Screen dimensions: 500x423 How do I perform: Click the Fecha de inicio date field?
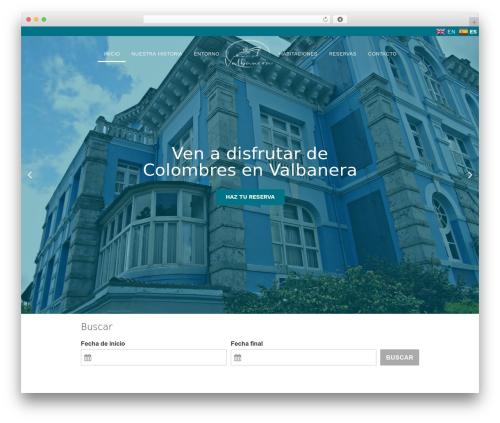(154, 357)
